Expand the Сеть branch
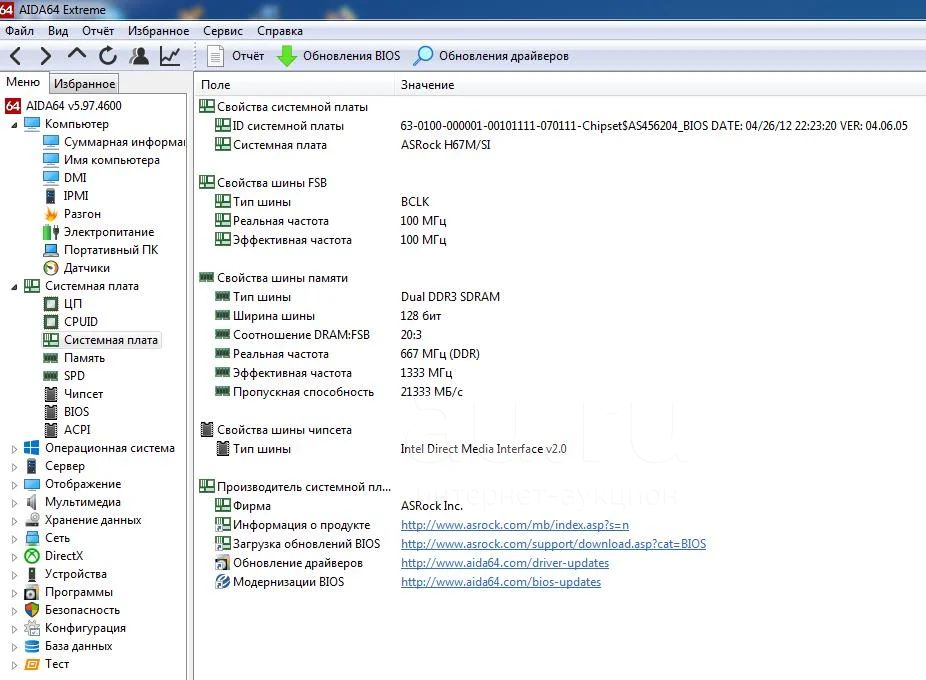The image size is (926, 680). [14, 539]
